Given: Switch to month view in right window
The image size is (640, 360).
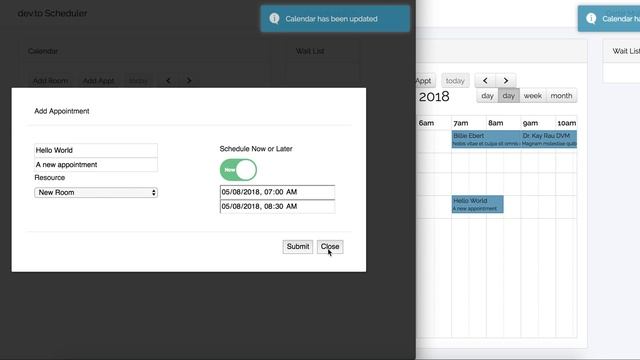Looking at the screenshot, I should [x=561, y=96].
